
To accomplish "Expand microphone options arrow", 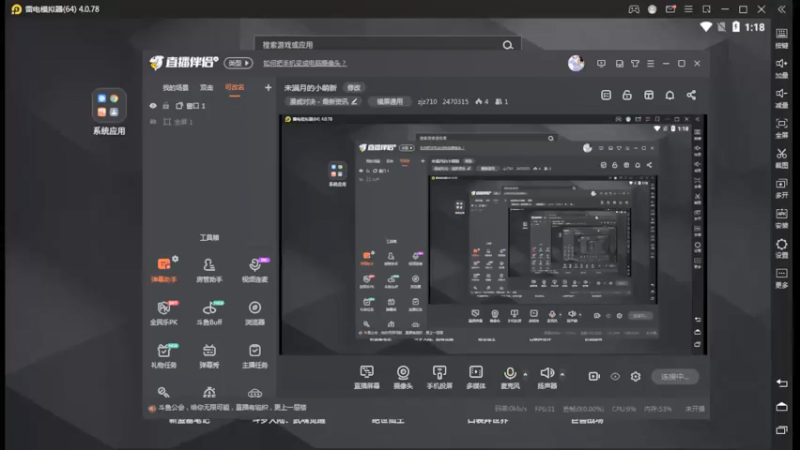I will coord(525,374).
